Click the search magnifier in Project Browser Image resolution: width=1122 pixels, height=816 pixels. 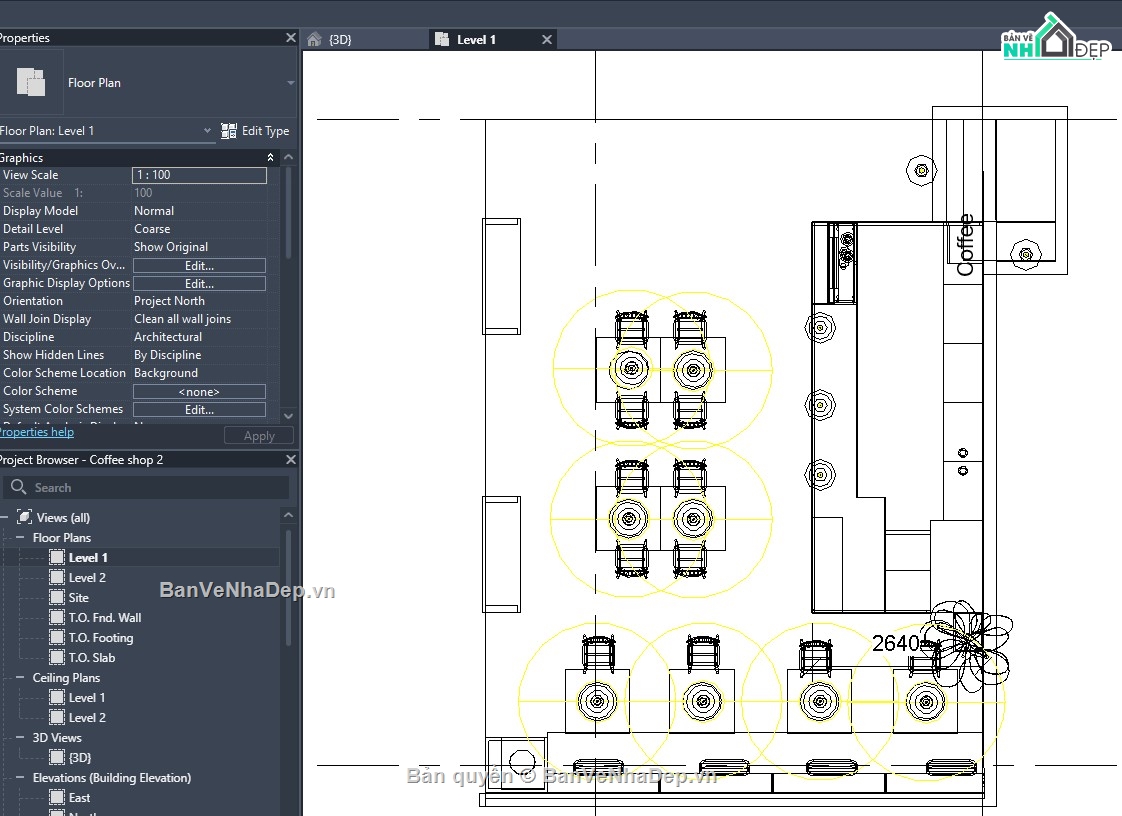click(18, 487)
